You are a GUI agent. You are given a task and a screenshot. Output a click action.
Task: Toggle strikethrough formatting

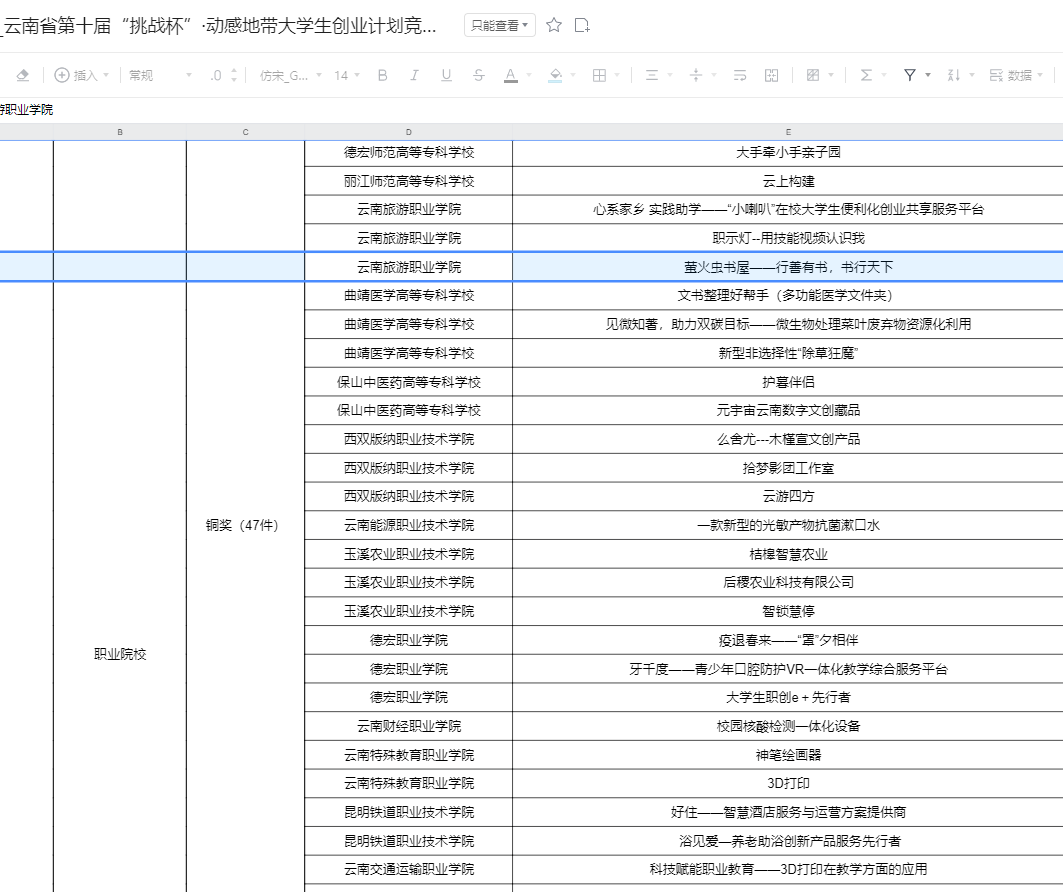click(x=478, y=75)
